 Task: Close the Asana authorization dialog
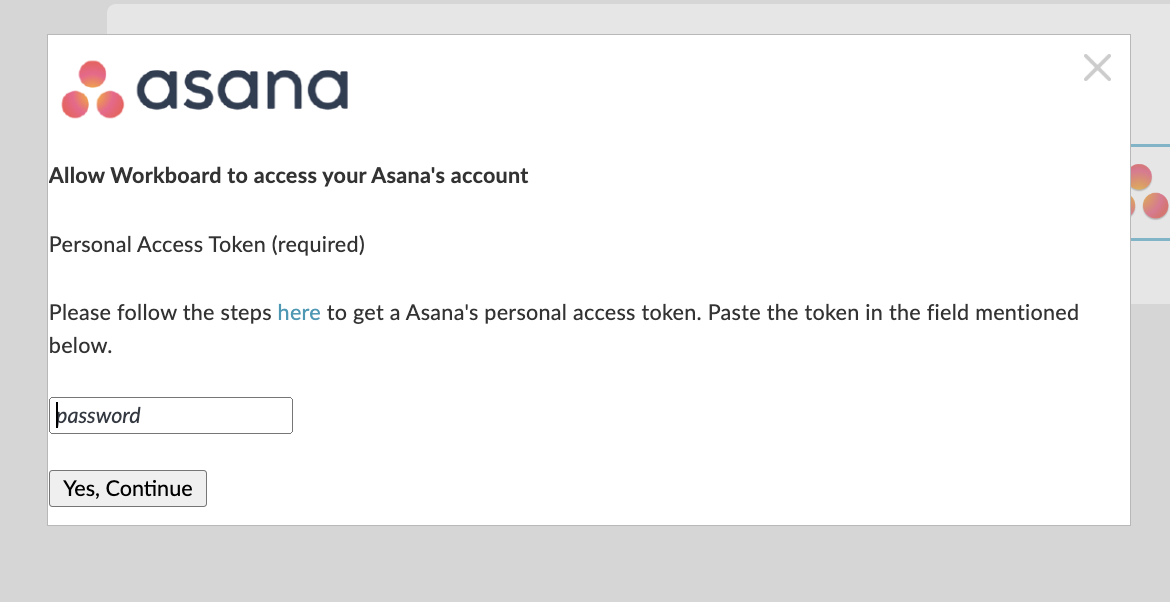tap(1097, 68)
